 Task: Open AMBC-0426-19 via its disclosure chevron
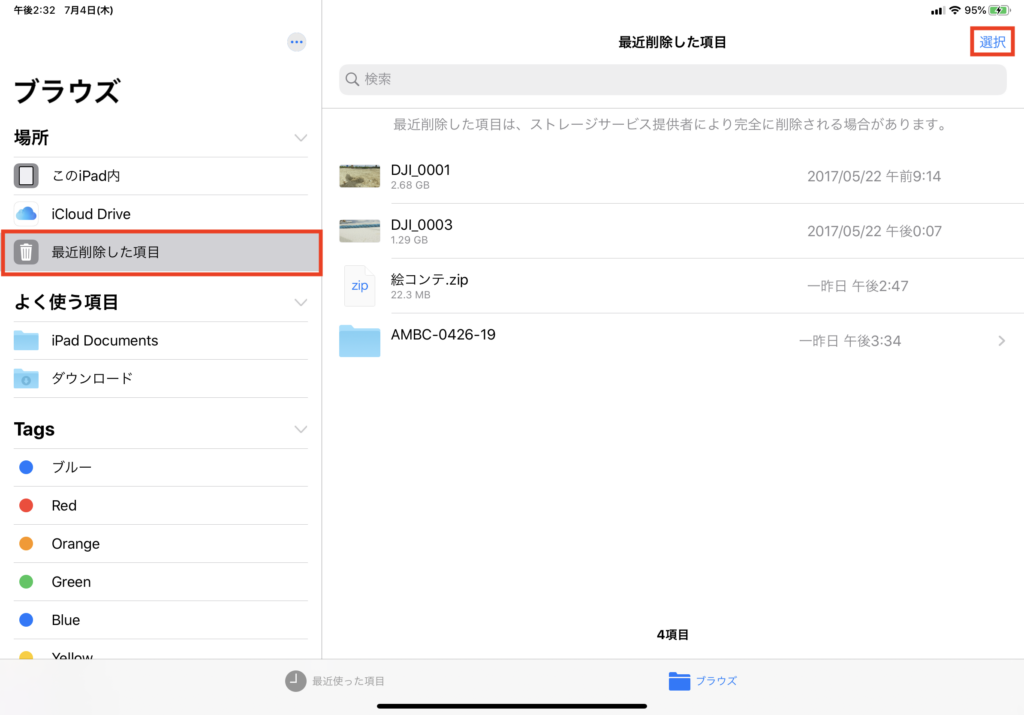coord(1001,341)
